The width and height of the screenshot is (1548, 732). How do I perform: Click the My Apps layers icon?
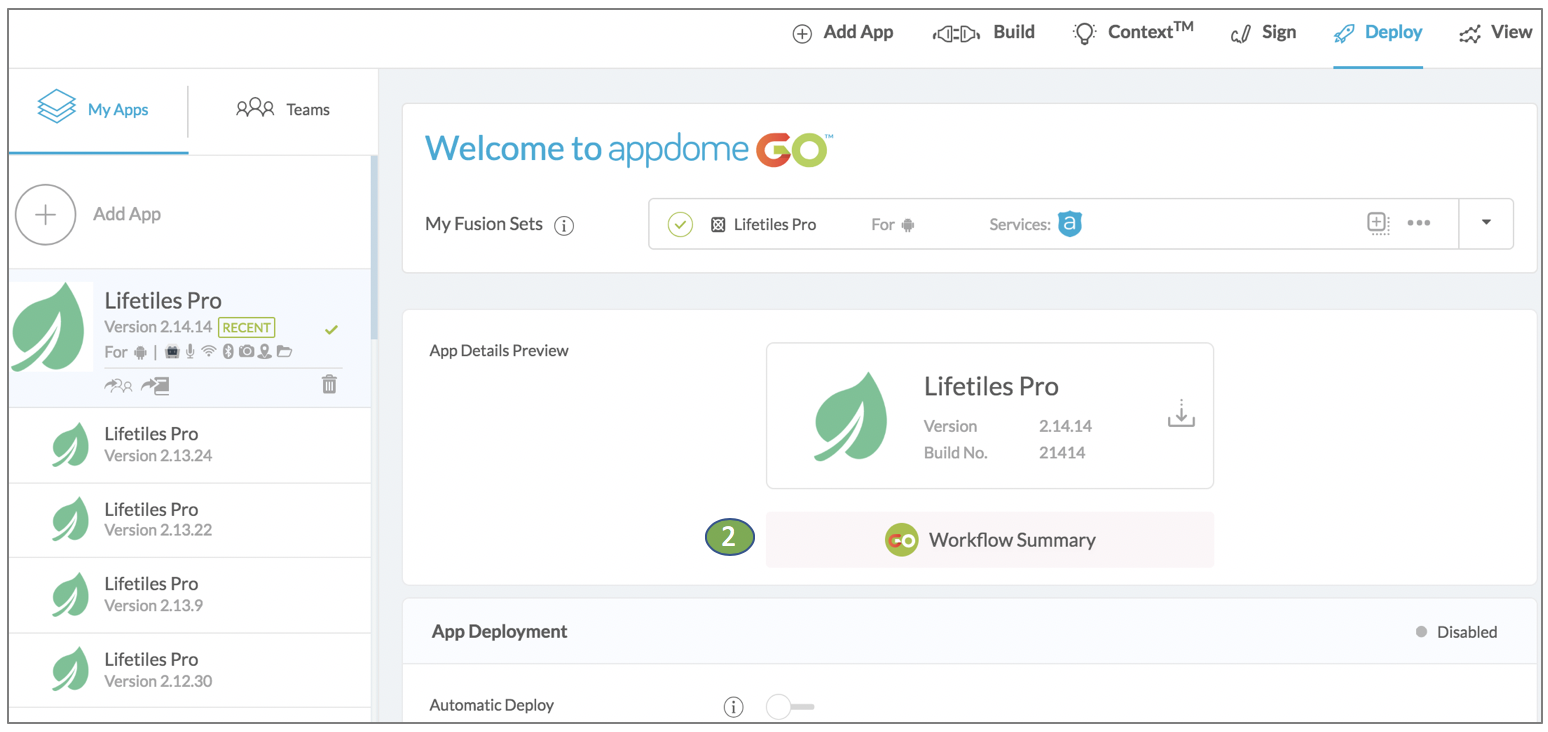pyautogui.click(x=56, y=107)
